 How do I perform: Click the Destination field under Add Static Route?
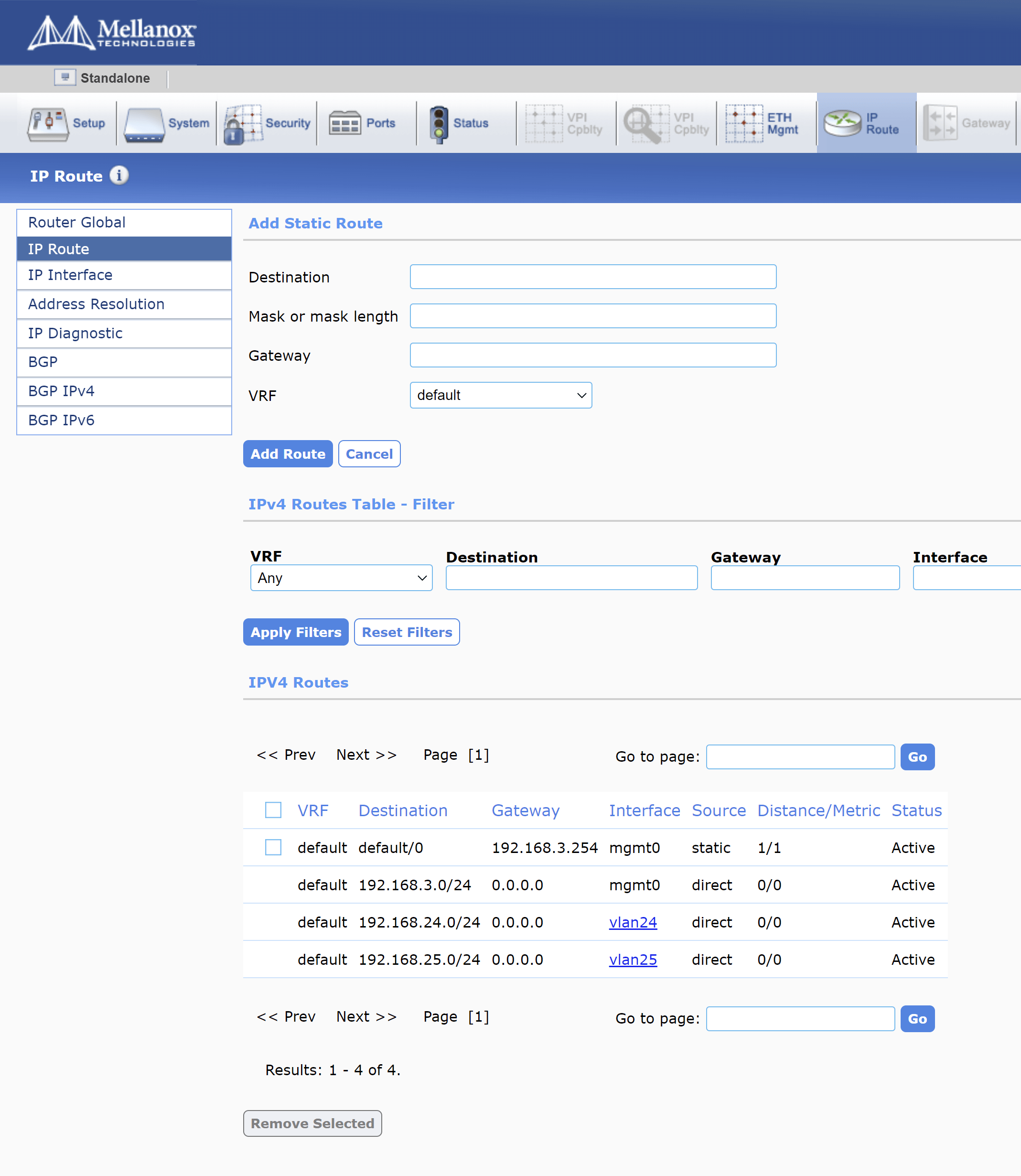point(592,277)
